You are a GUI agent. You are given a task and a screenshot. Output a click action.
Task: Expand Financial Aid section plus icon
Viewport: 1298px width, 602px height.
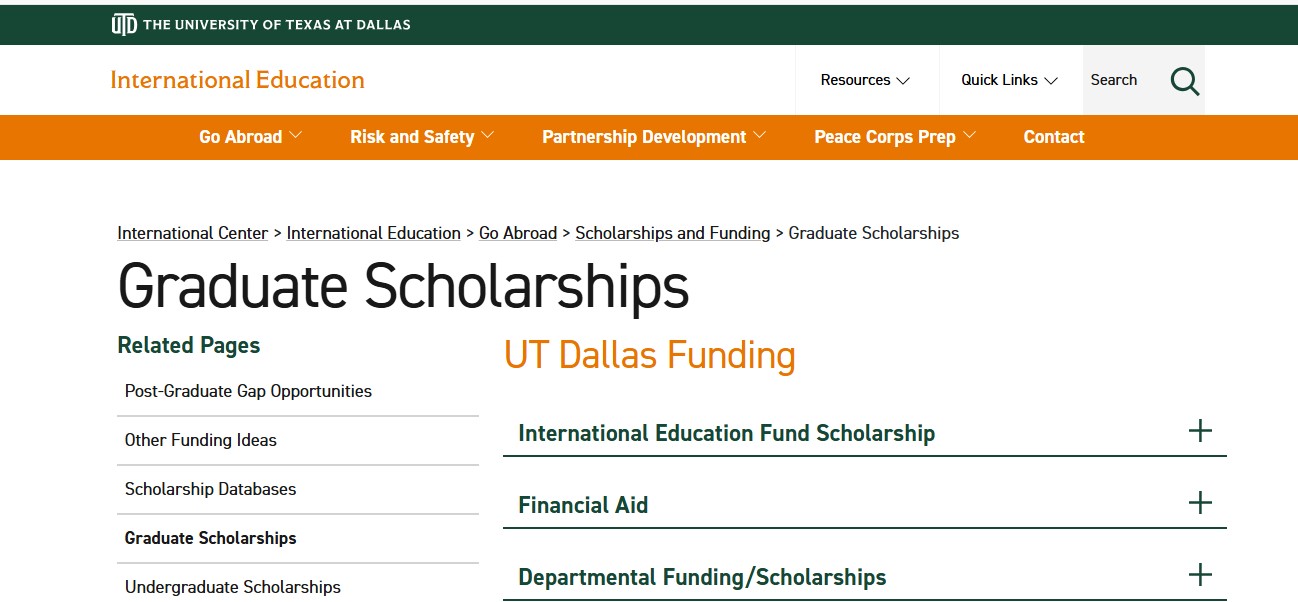[x=1199, y=503]
